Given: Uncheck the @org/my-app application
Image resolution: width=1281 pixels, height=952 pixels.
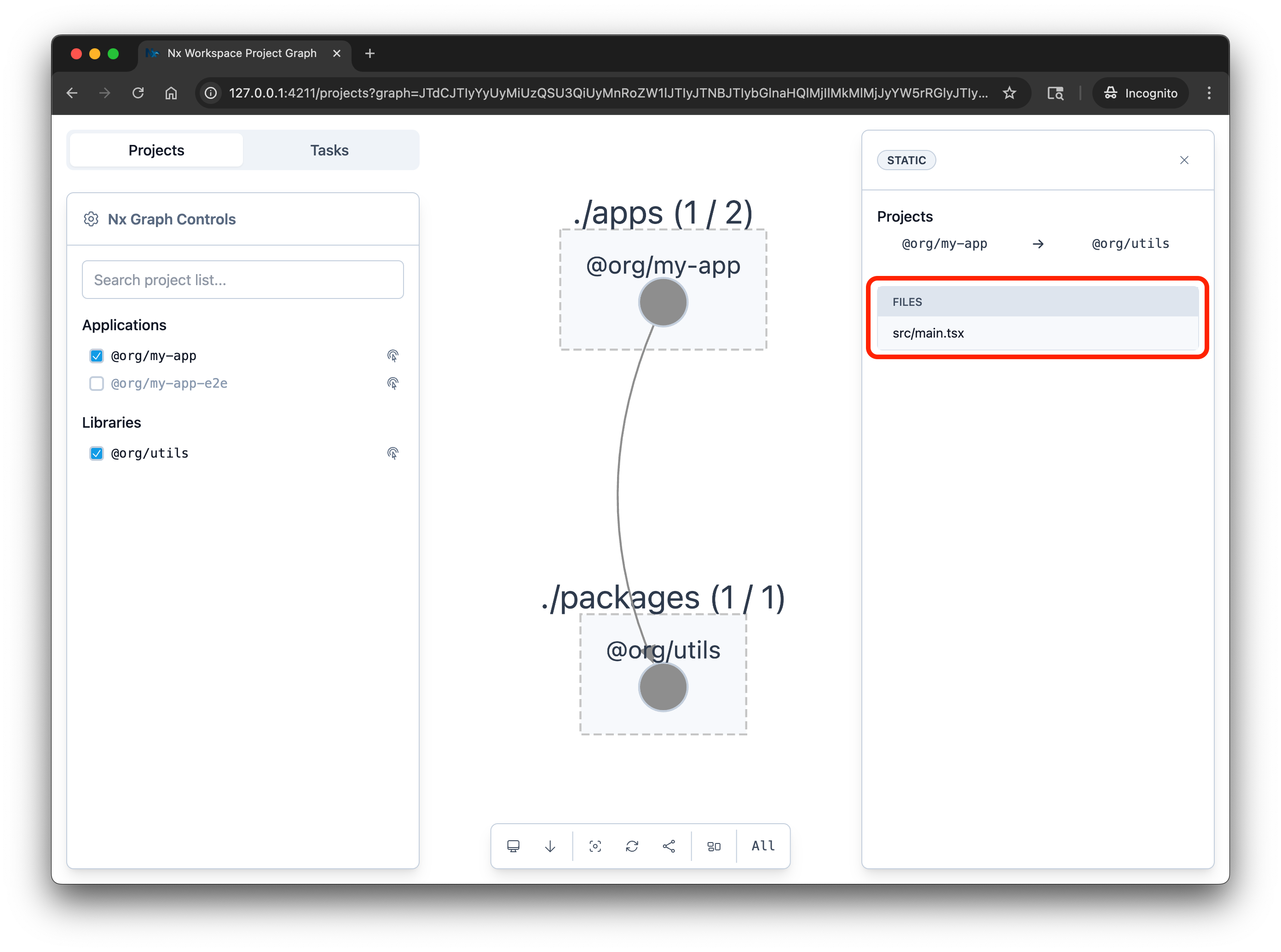Looking at the screenshot, I should 96,356.
